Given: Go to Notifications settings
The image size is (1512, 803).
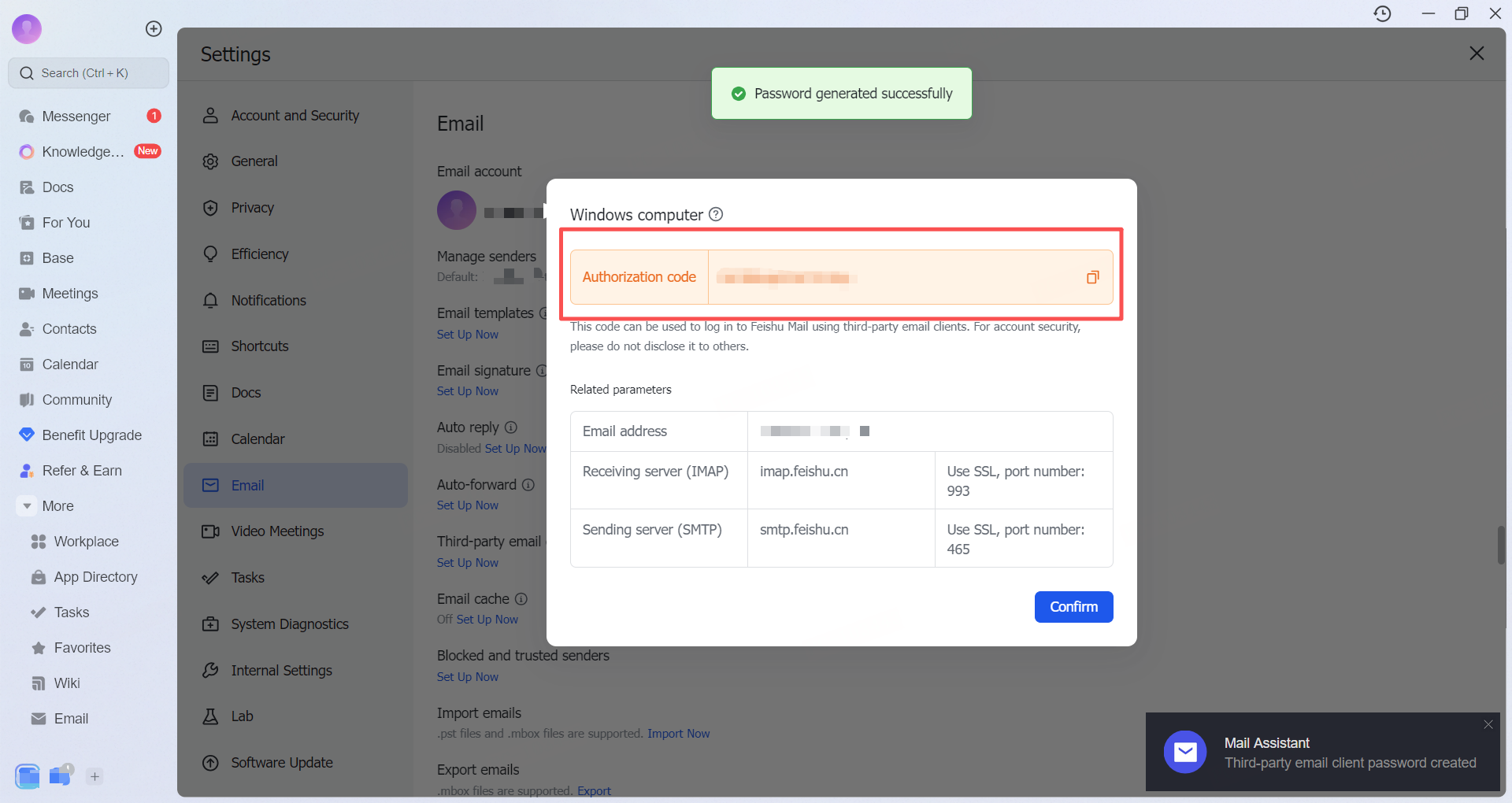Looking at the screenshot, I should [x=268, y=301].
